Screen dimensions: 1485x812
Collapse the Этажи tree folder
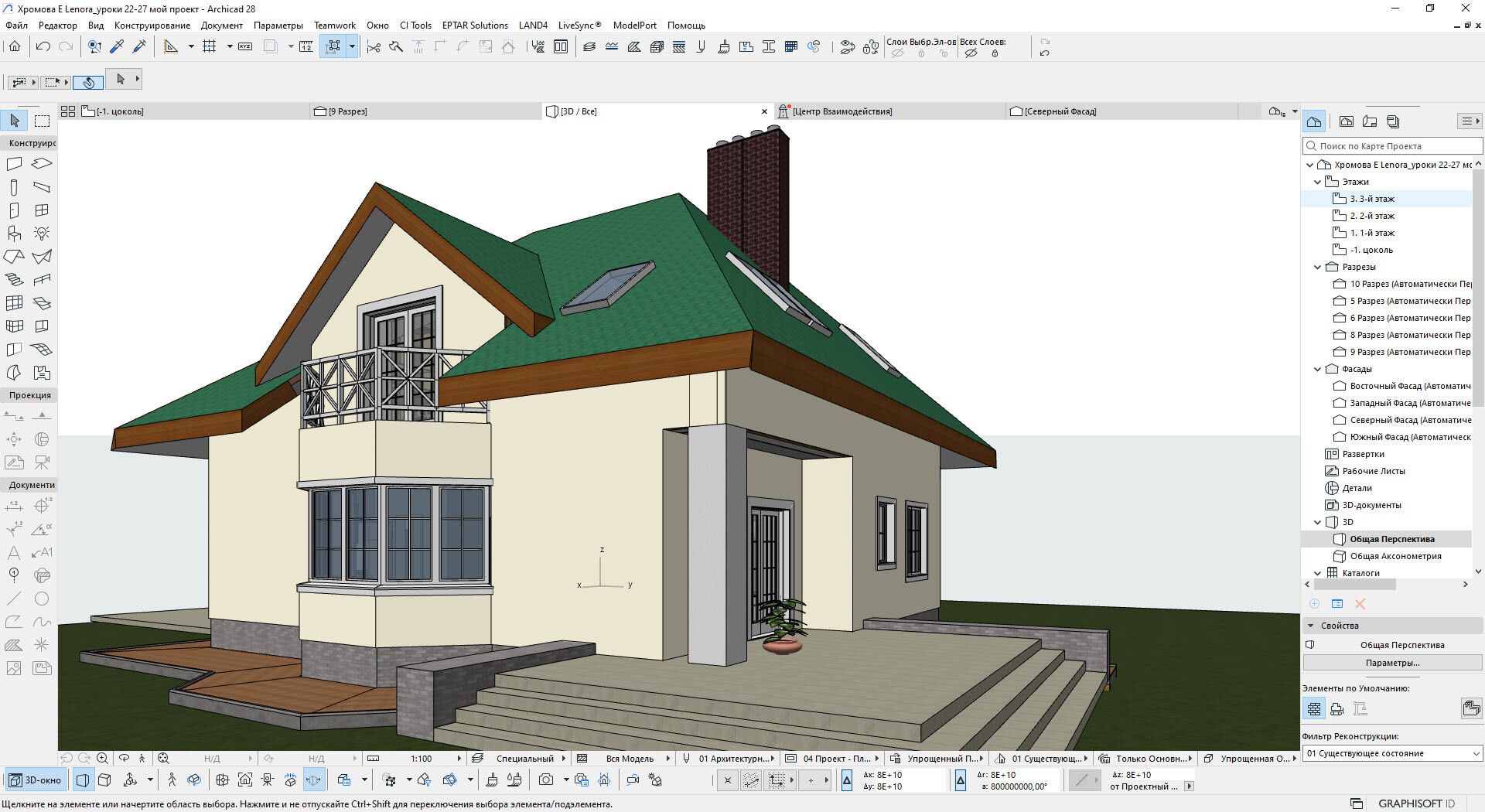[x=1318, y=182]
